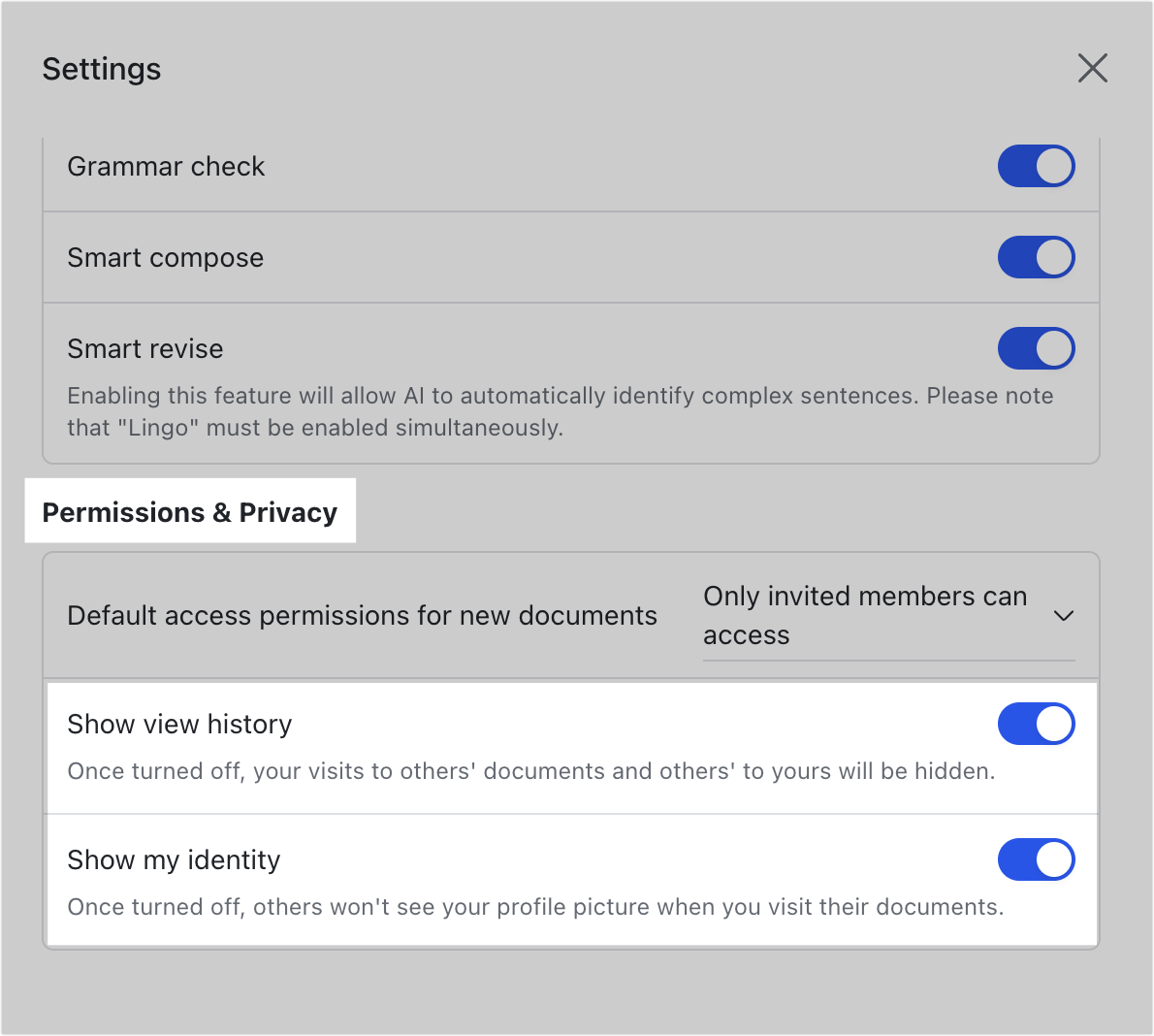The width and height of the screenshot is (1154, 1036).
Task: Toggle off Show view history
Action: [1037, 724]
